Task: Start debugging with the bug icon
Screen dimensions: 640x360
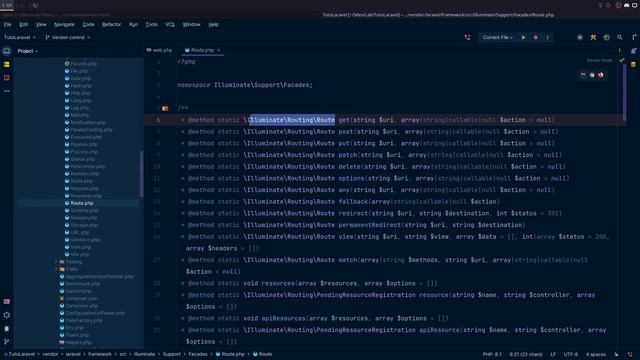Action: point(536,38)
